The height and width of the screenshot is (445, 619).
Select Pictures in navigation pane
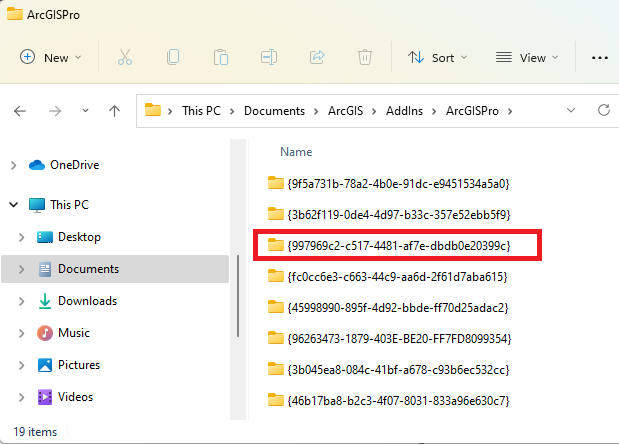coord(69,365)
